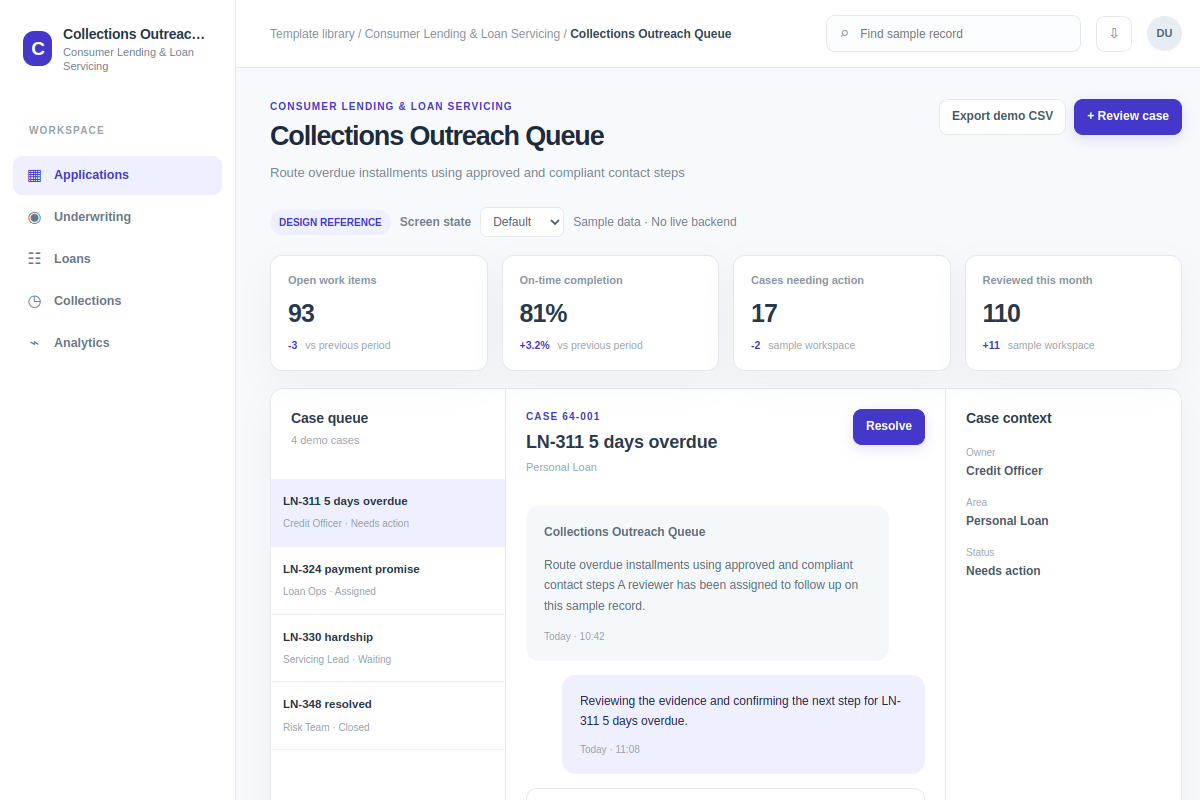Click the Analytics pulse icon

(35, 343)
